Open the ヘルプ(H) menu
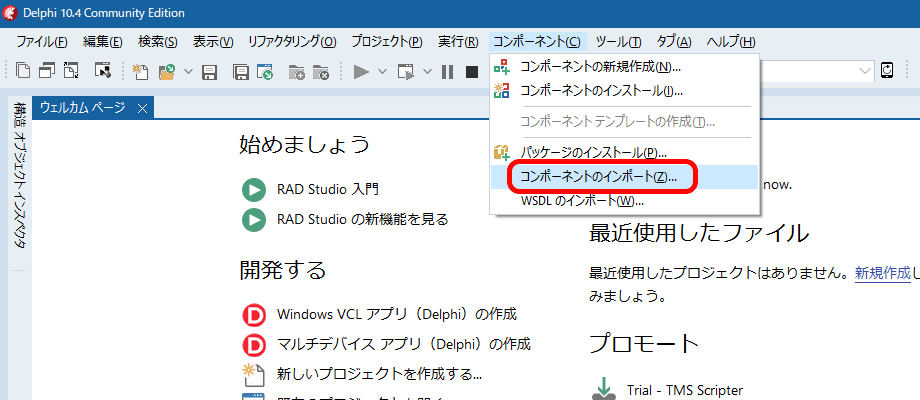 730,42
